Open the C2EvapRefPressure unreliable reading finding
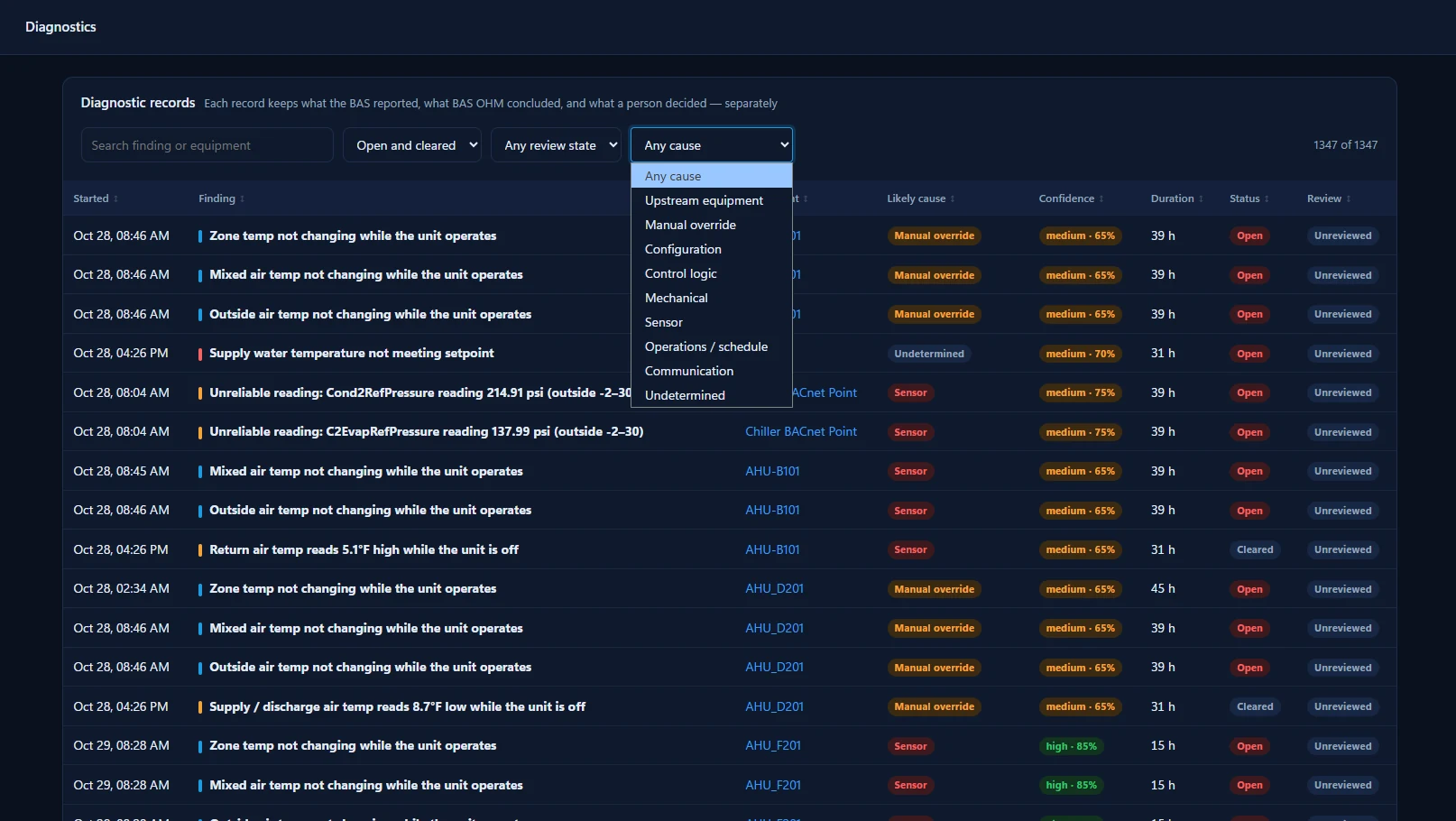 click(426, 432)
